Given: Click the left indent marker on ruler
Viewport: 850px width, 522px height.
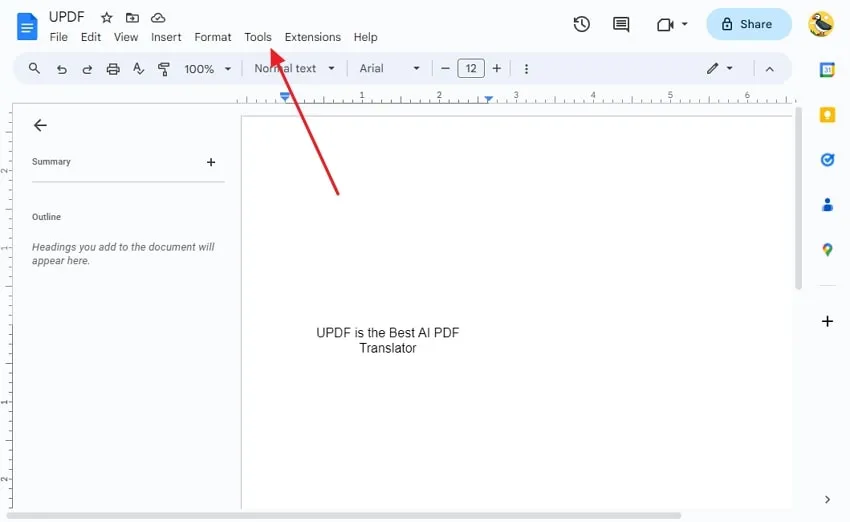Looking at the screenshot, I should 285,97.
